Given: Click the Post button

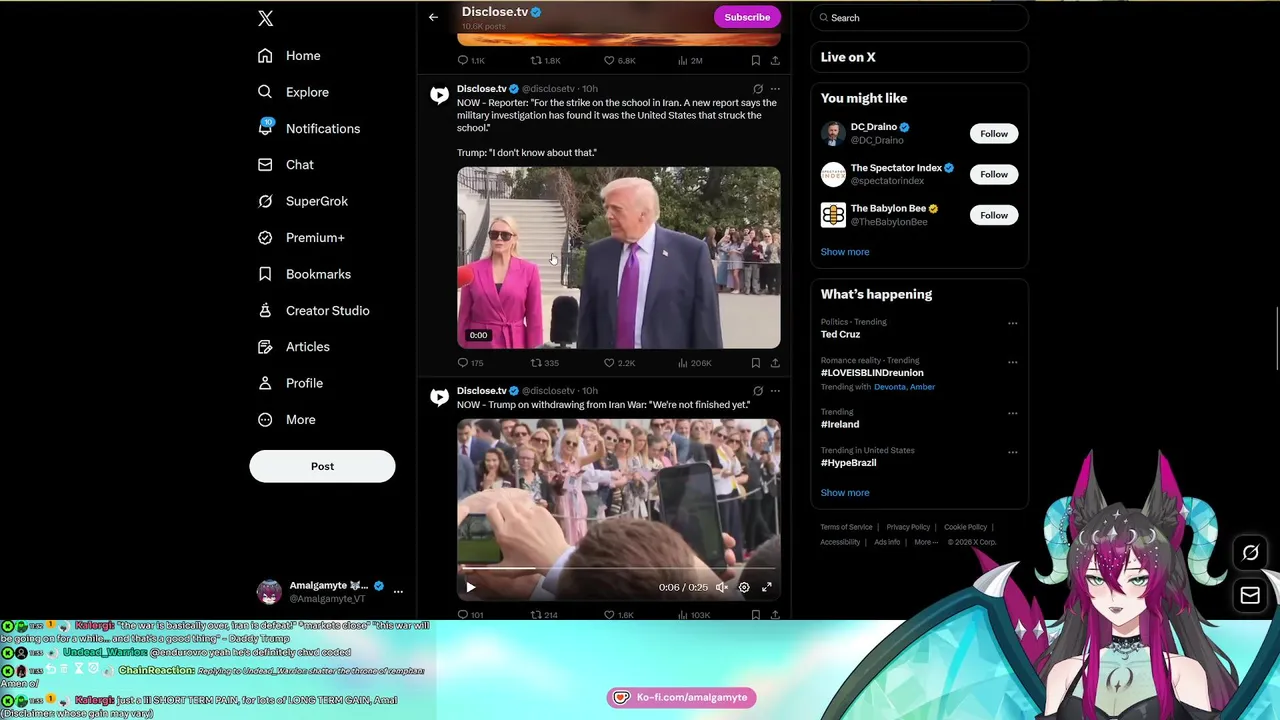Looking at the screenshot, I should tap(322, 466).
